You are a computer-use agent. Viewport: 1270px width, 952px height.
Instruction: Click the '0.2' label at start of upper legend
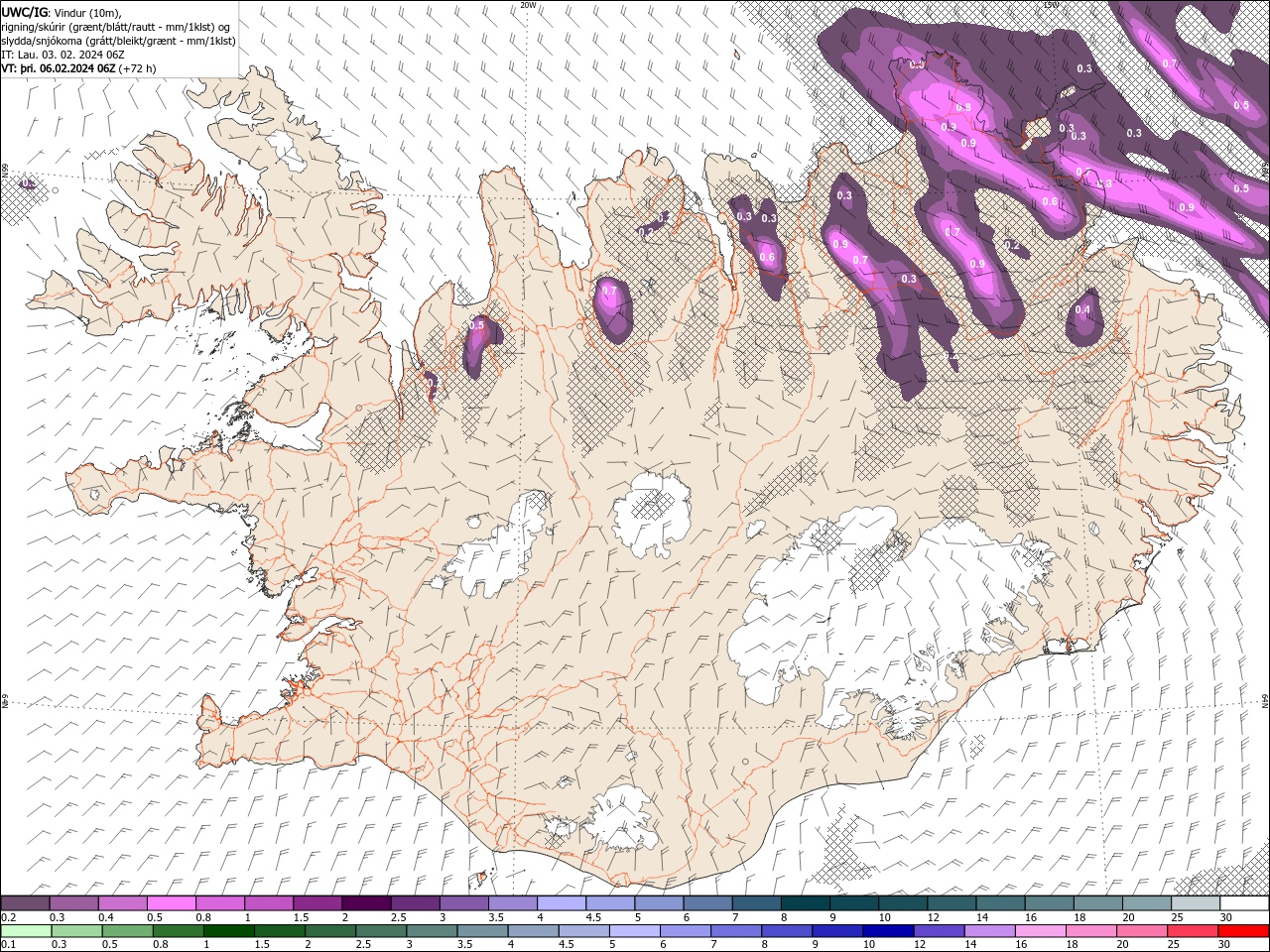pyautogui.click(x=9, y=917)
